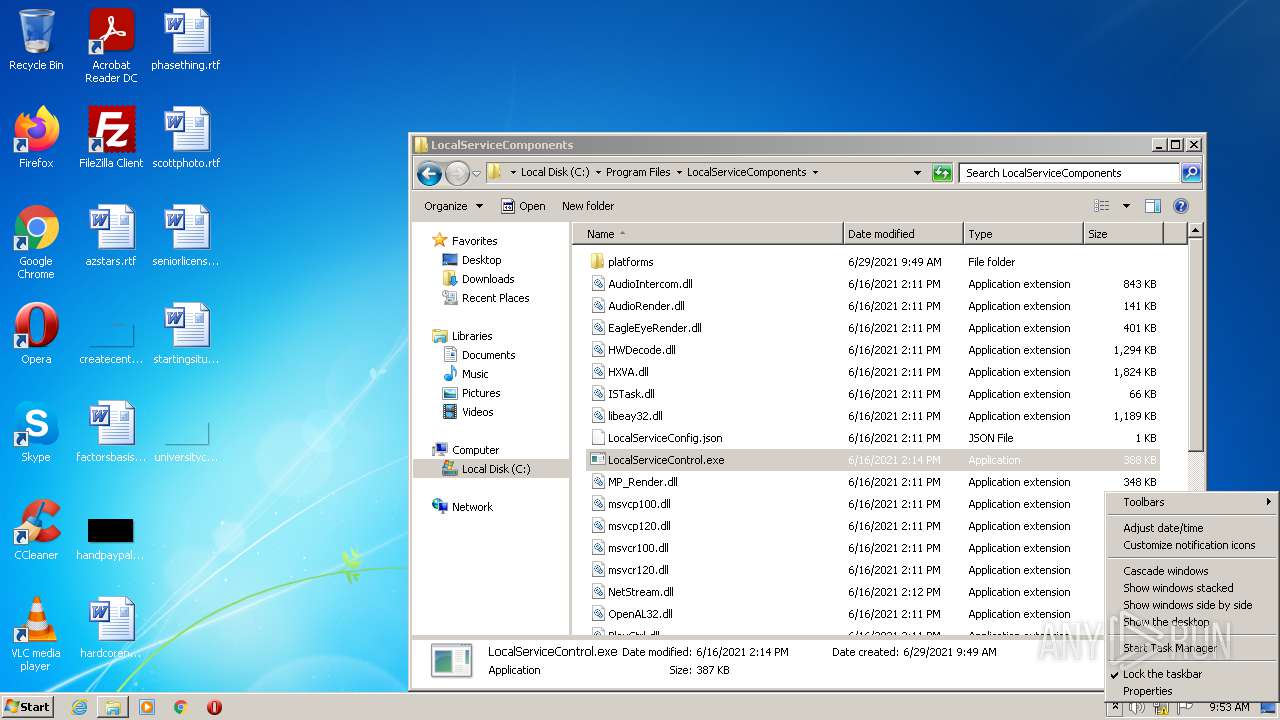Expand Local Disk (C:) breadcrumb arrow
Viewport: 1280px width, 720px height.
(x=597, y=173)
